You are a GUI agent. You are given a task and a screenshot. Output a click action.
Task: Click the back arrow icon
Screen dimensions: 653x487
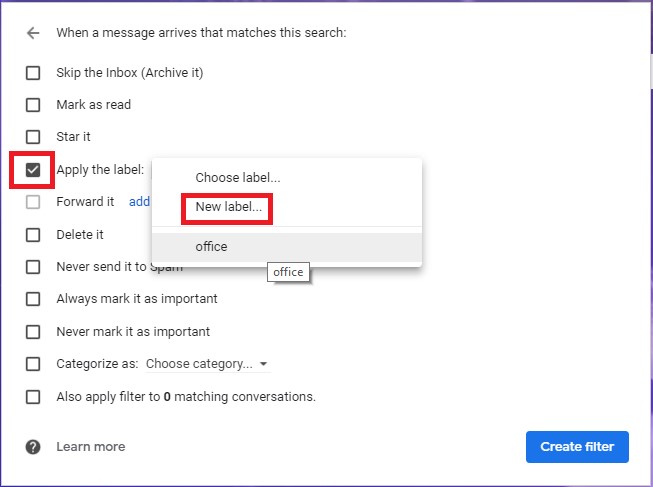coord(33,33)
